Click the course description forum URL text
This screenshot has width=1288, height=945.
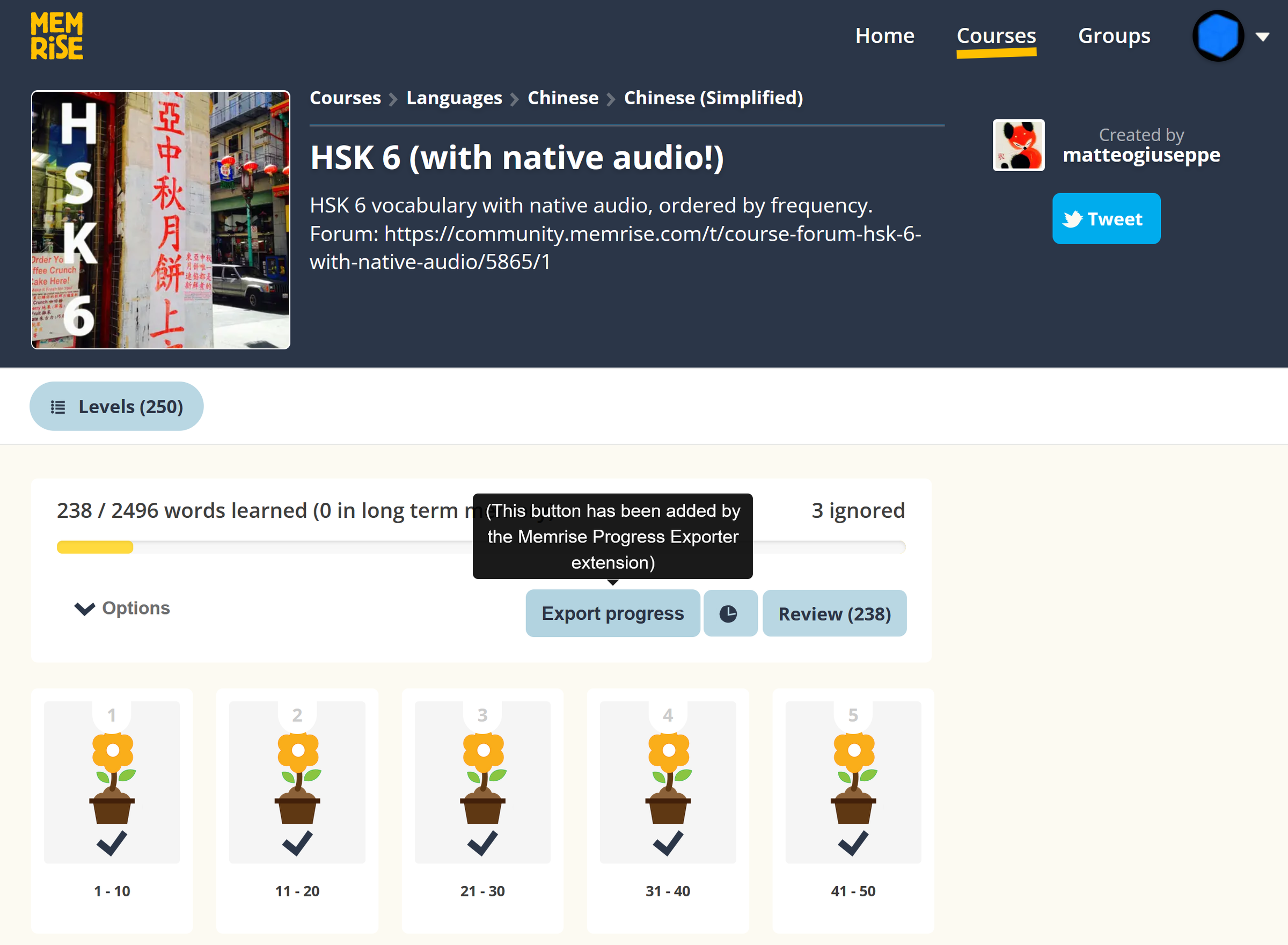coord(616,248)
